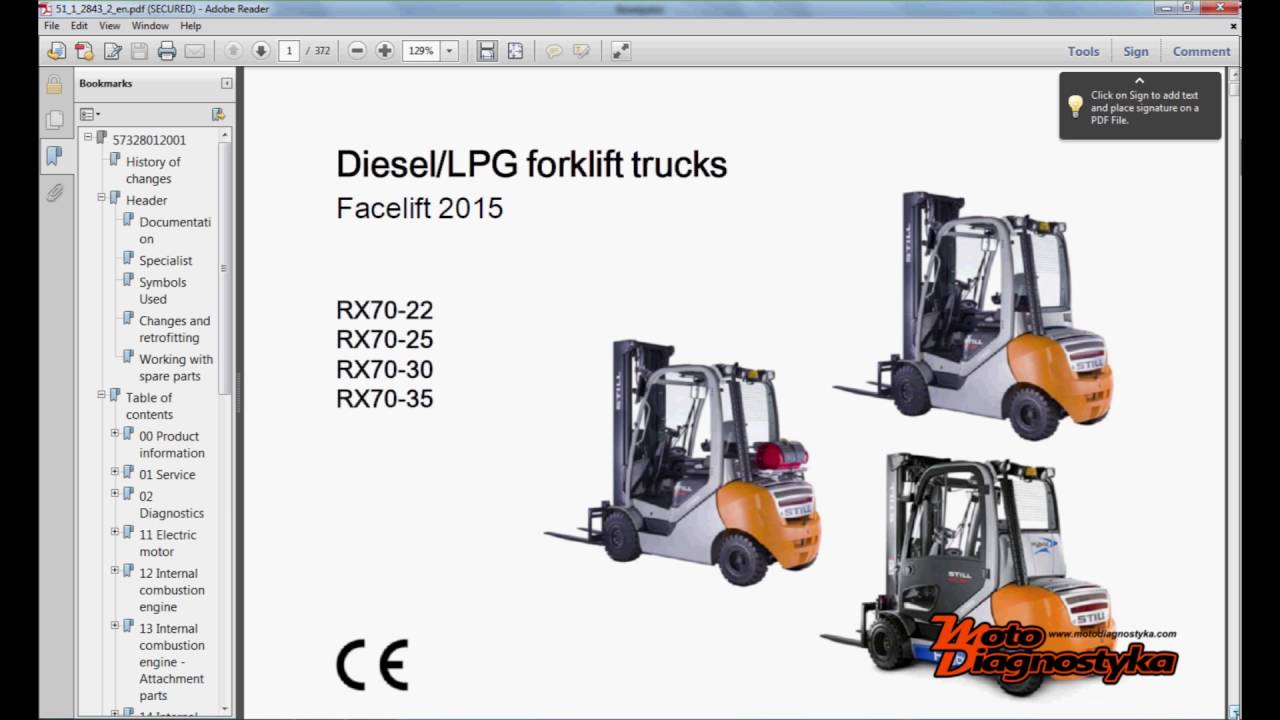The height and width of the screenshot is (720, 1280).
Task: Switch to Read Mode with arrows icon
Action: pos(621,51)
